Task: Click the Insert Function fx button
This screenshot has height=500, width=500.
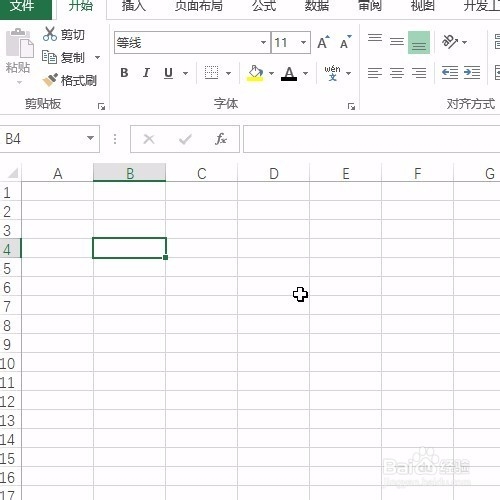Action: tap(221, 139)
